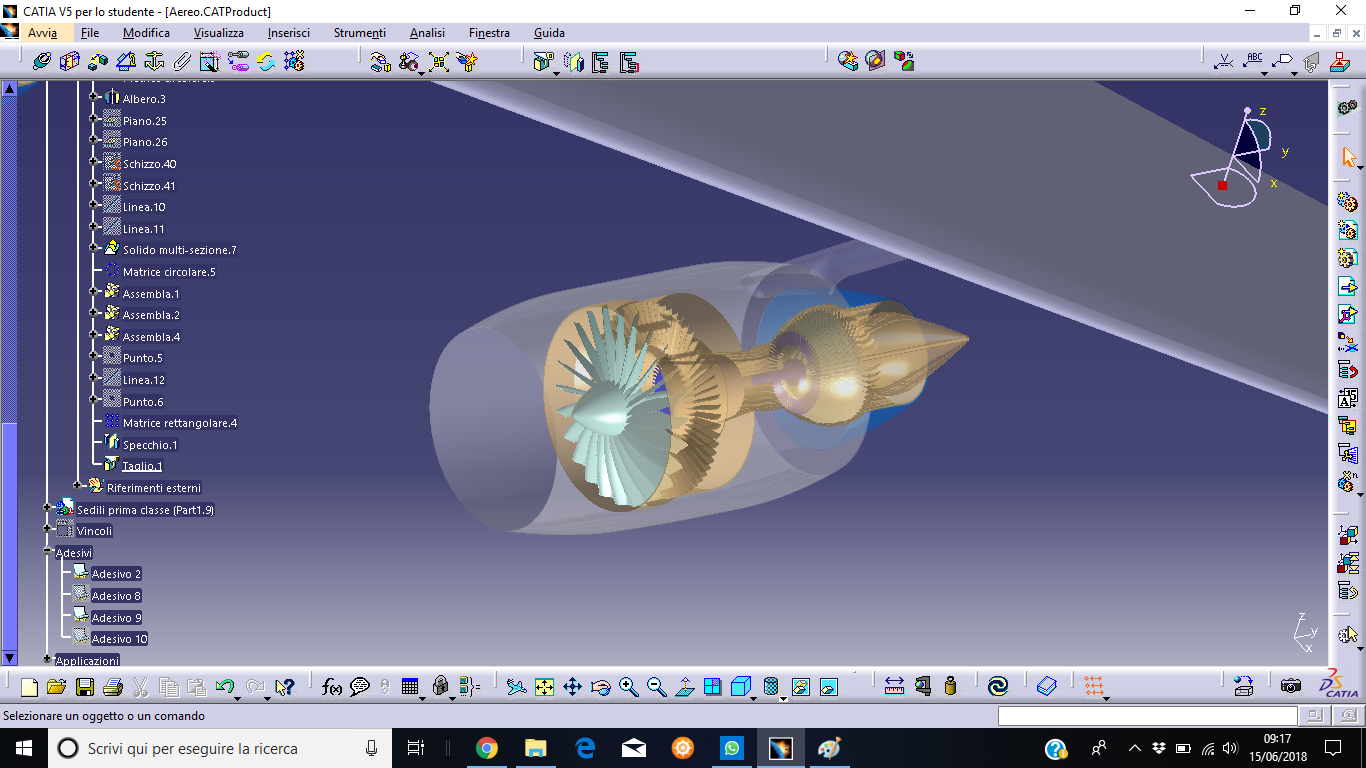Click the tree scrollbar up arrow
1366x768 pixels.
[9, 88]
